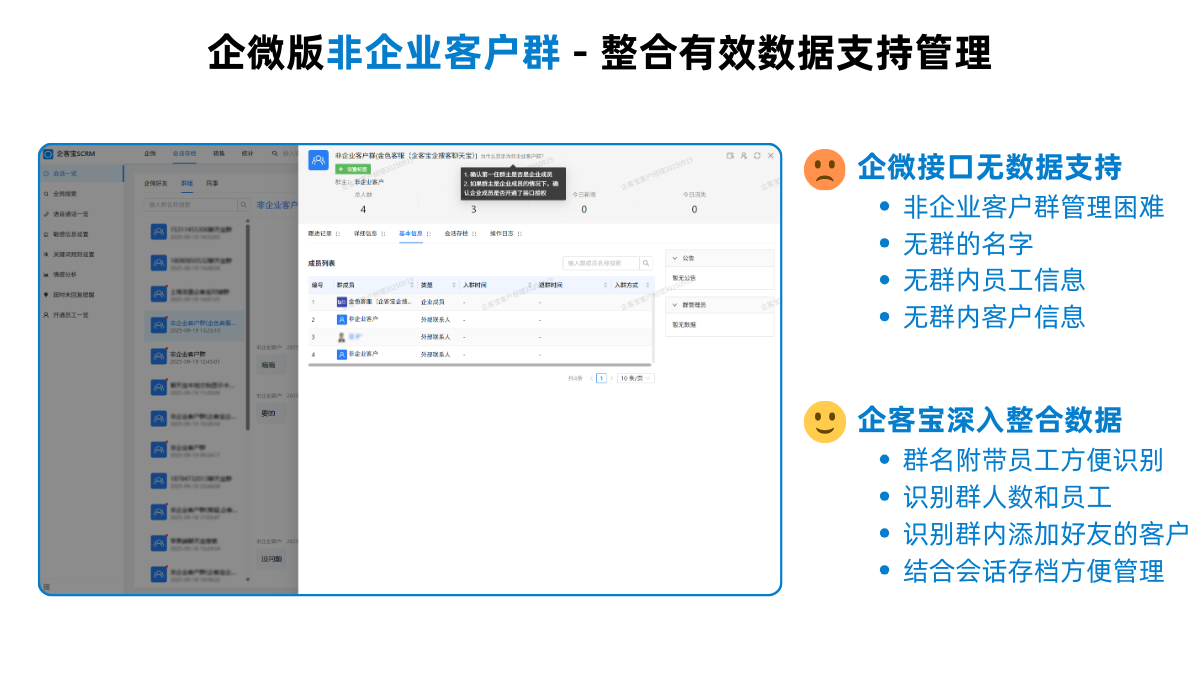This screenshot has height=675, width=1200.
Task: Open 全局搜索 in the left sidebar
Action: point(65,194)
